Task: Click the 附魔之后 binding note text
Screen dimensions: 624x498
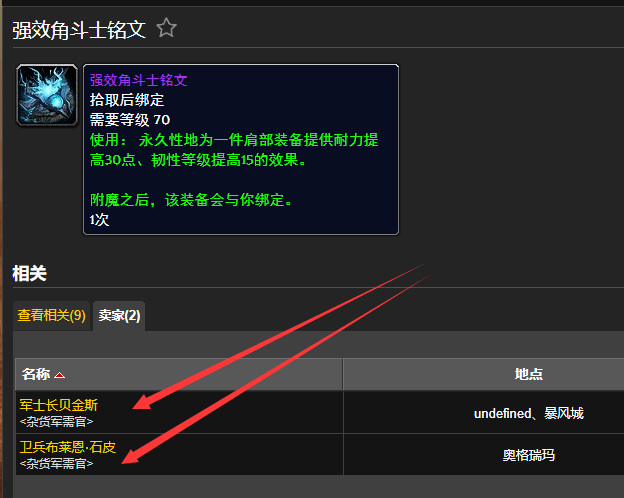Action: click(x=191, y=200)
